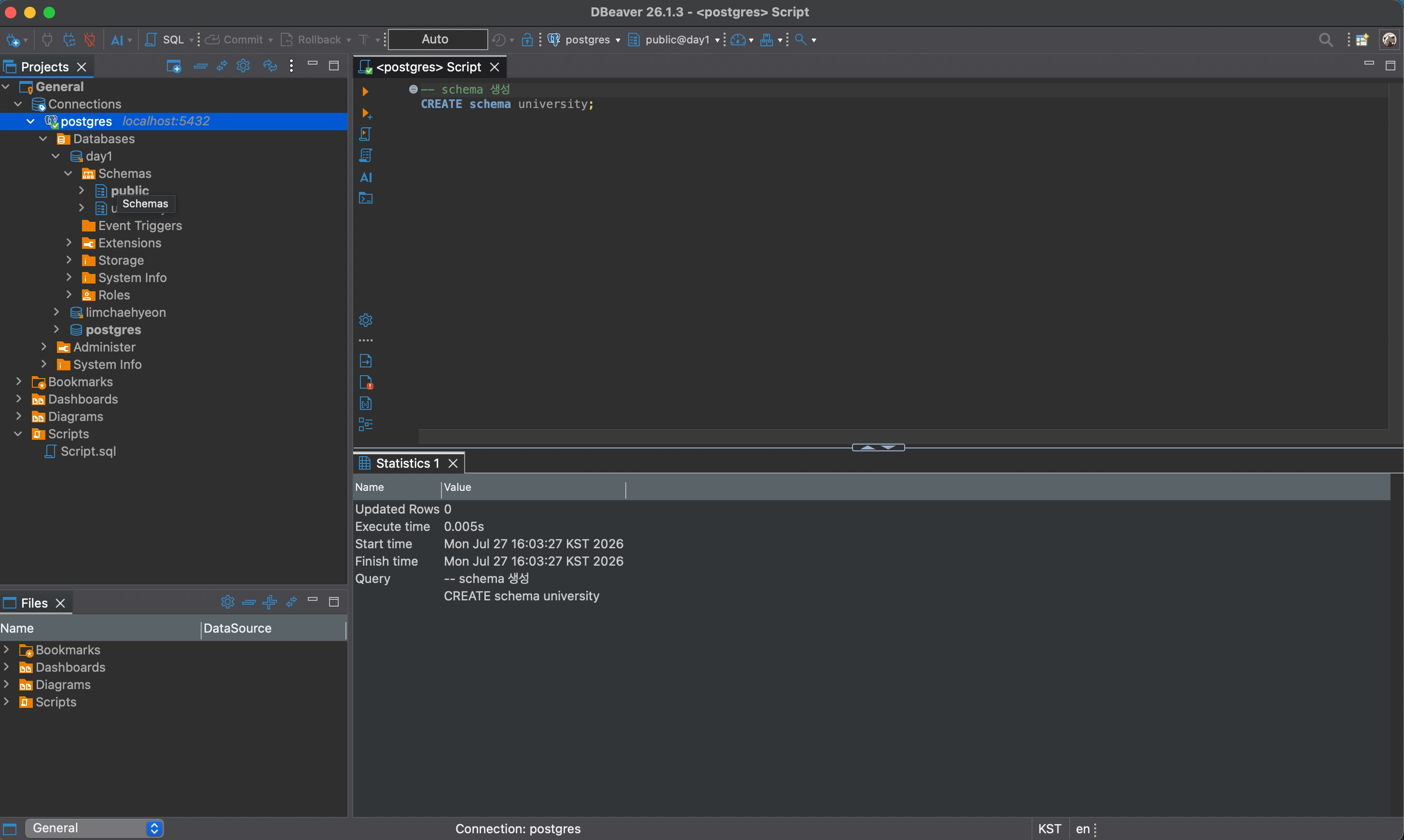Screen dimensions: 1404x840
Task: Click the Reconnect icon in main toolbar
Action: pos(69,40)
